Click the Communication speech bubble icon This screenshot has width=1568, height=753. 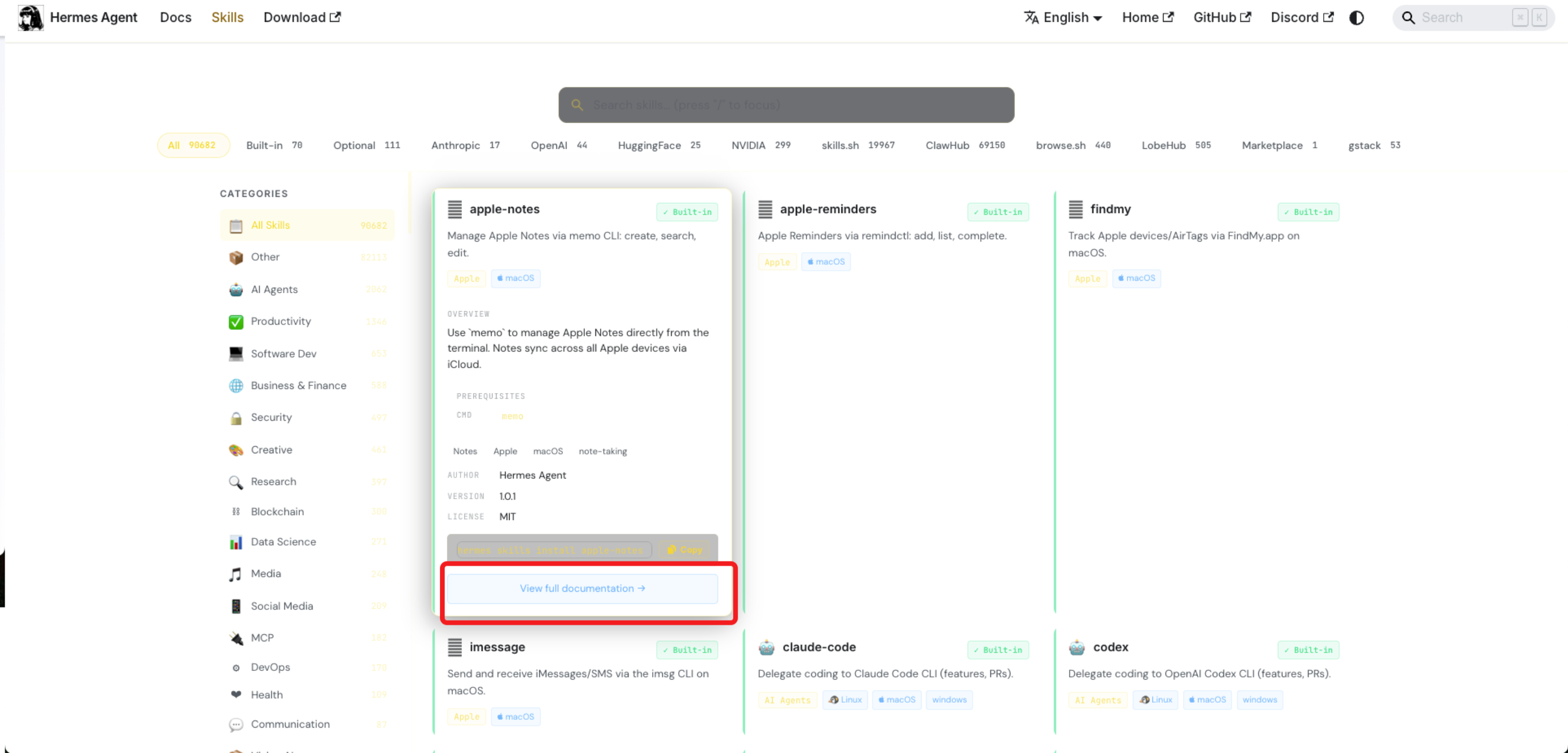(235, 725)
